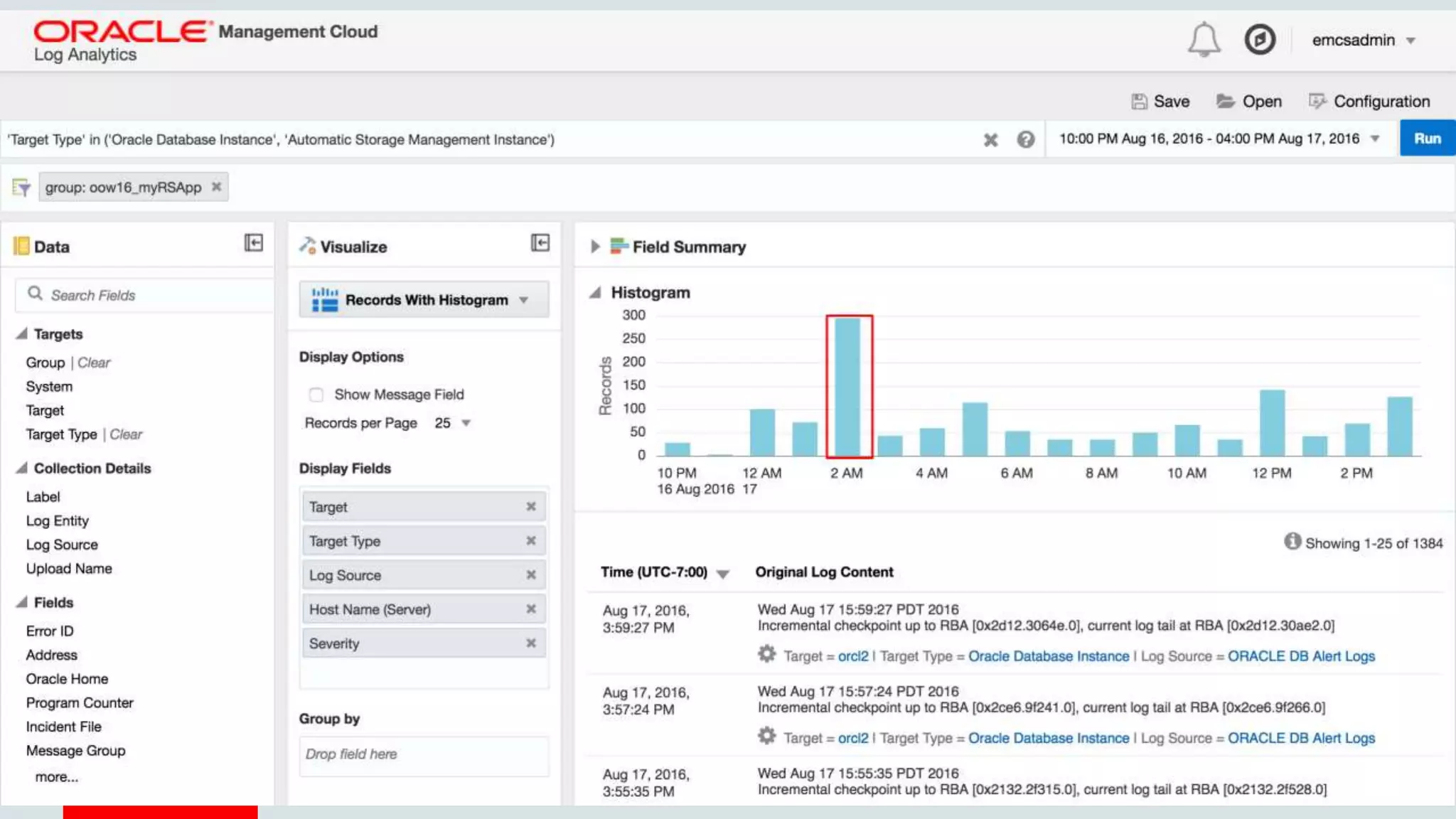Enable the Show Message Field checkbox
This screenshot has width=1456, height=819.
pyautogui.click(x=316, y=395)
